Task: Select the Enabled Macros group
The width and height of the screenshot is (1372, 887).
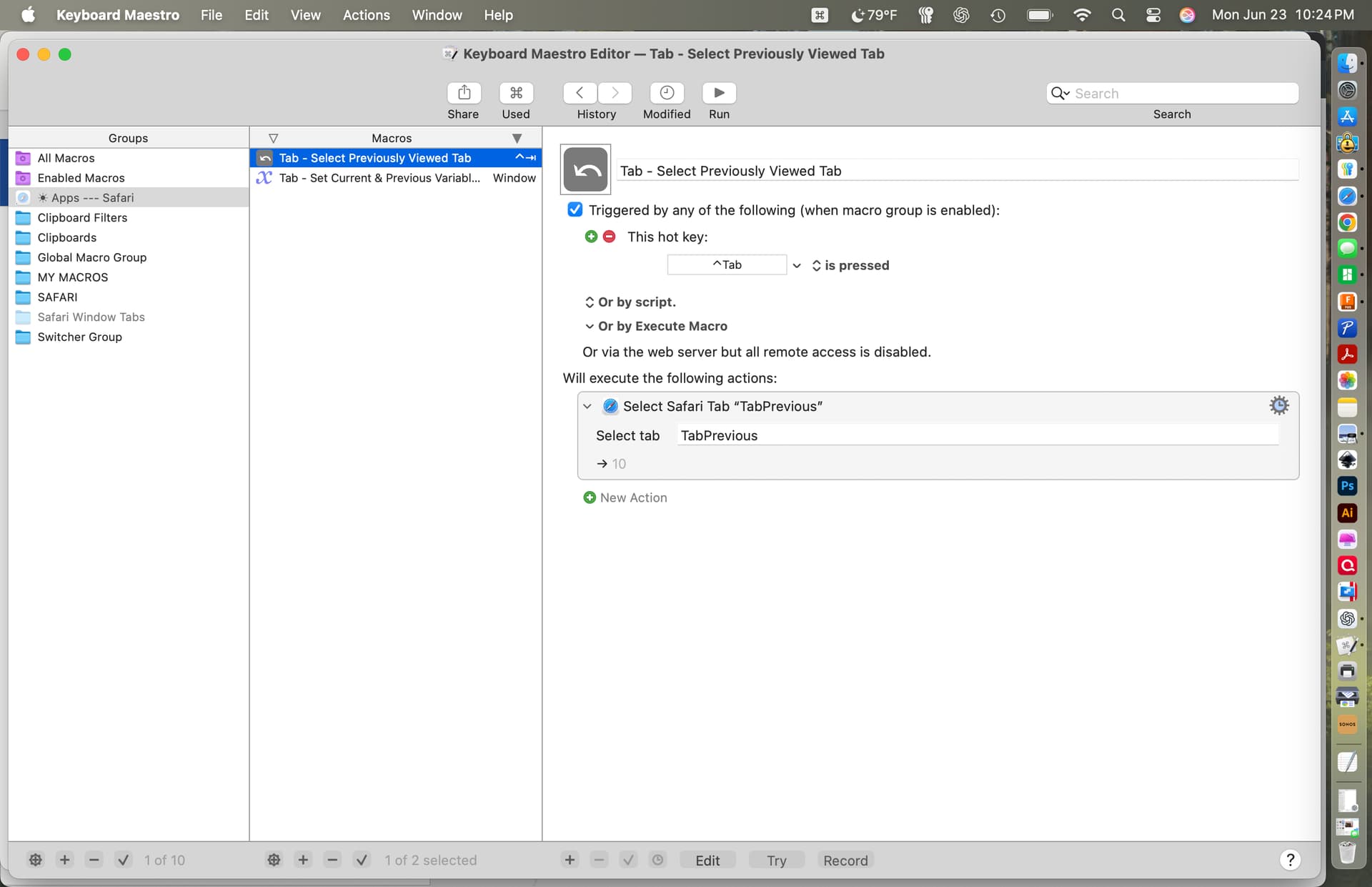Action: point(129,178)
